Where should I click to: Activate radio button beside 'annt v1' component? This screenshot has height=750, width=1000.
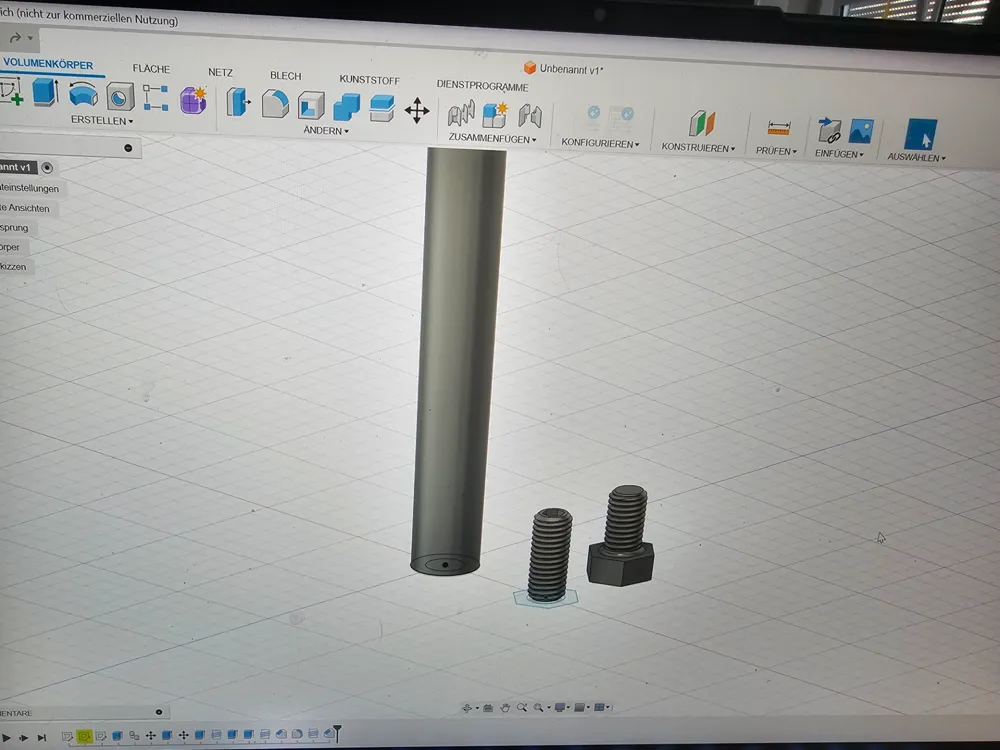pyautogui.click(x=47, y=168)
